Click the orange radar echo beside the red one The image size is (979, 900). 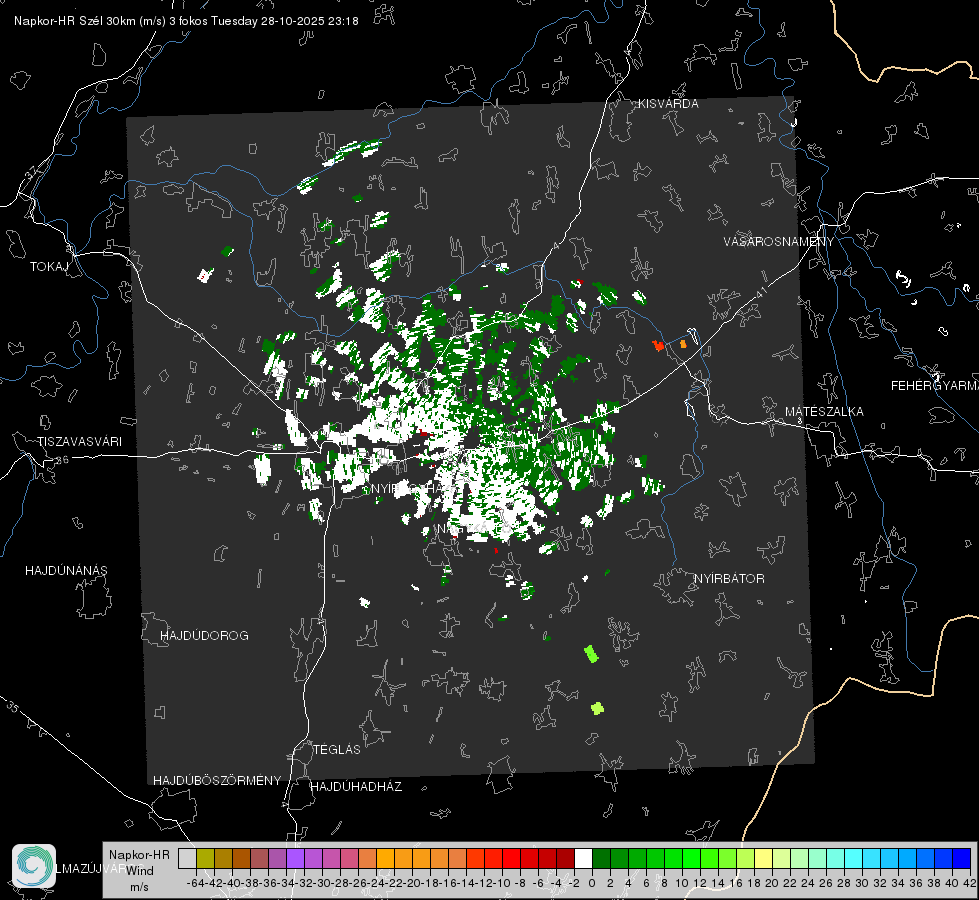click(x=683, y=344)
